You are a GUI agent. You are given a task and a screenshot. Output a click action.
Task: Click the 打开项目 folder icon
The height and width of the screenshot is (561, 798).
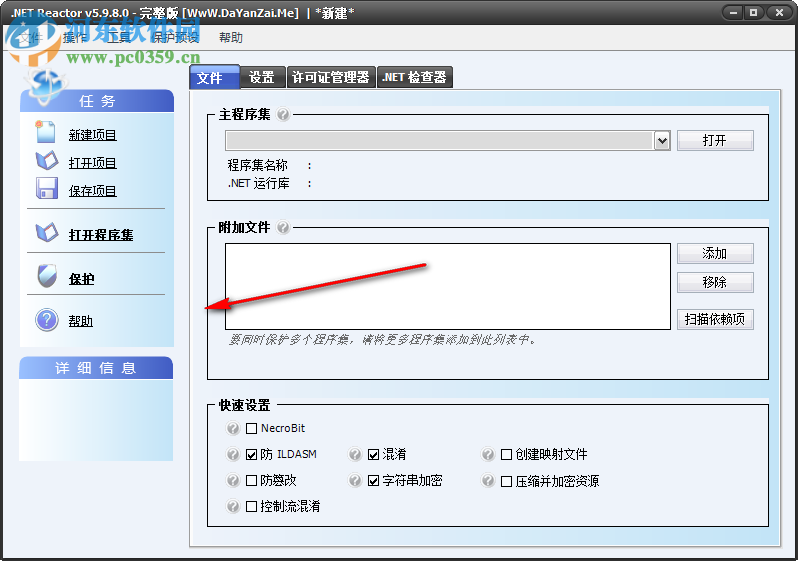click(47, 160)
